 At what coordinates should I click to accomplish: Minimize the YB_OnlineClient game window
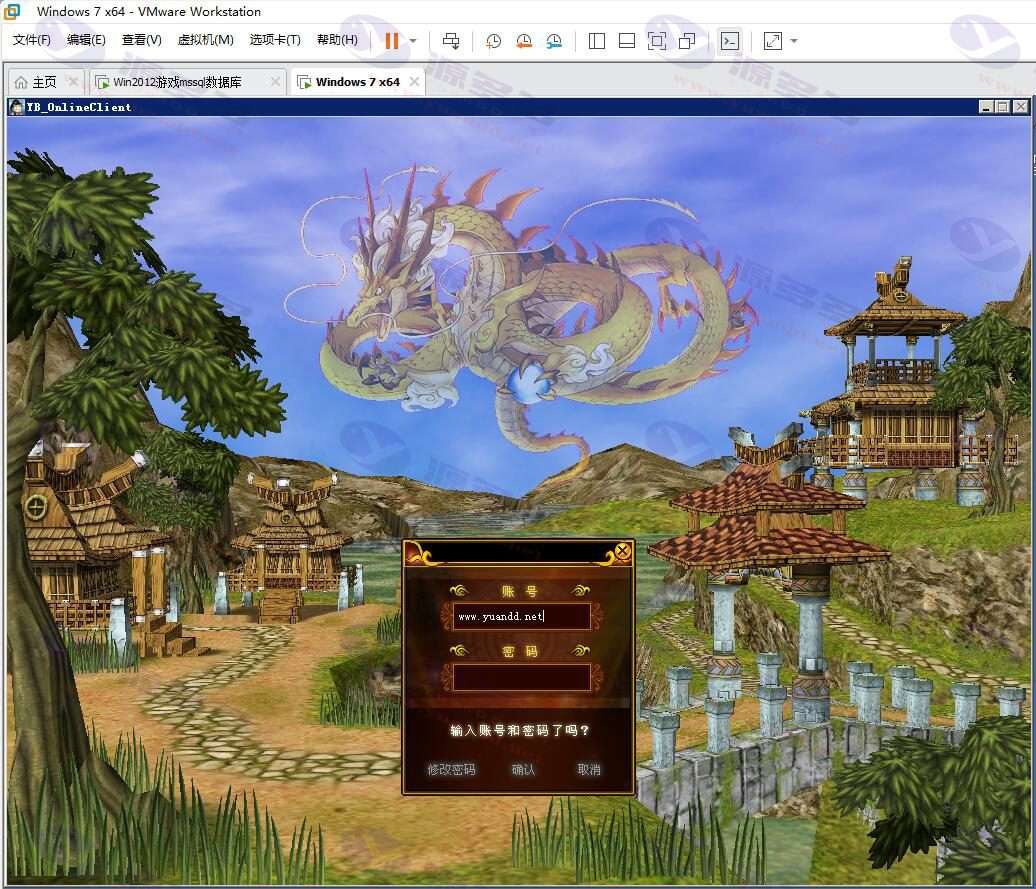986,106
